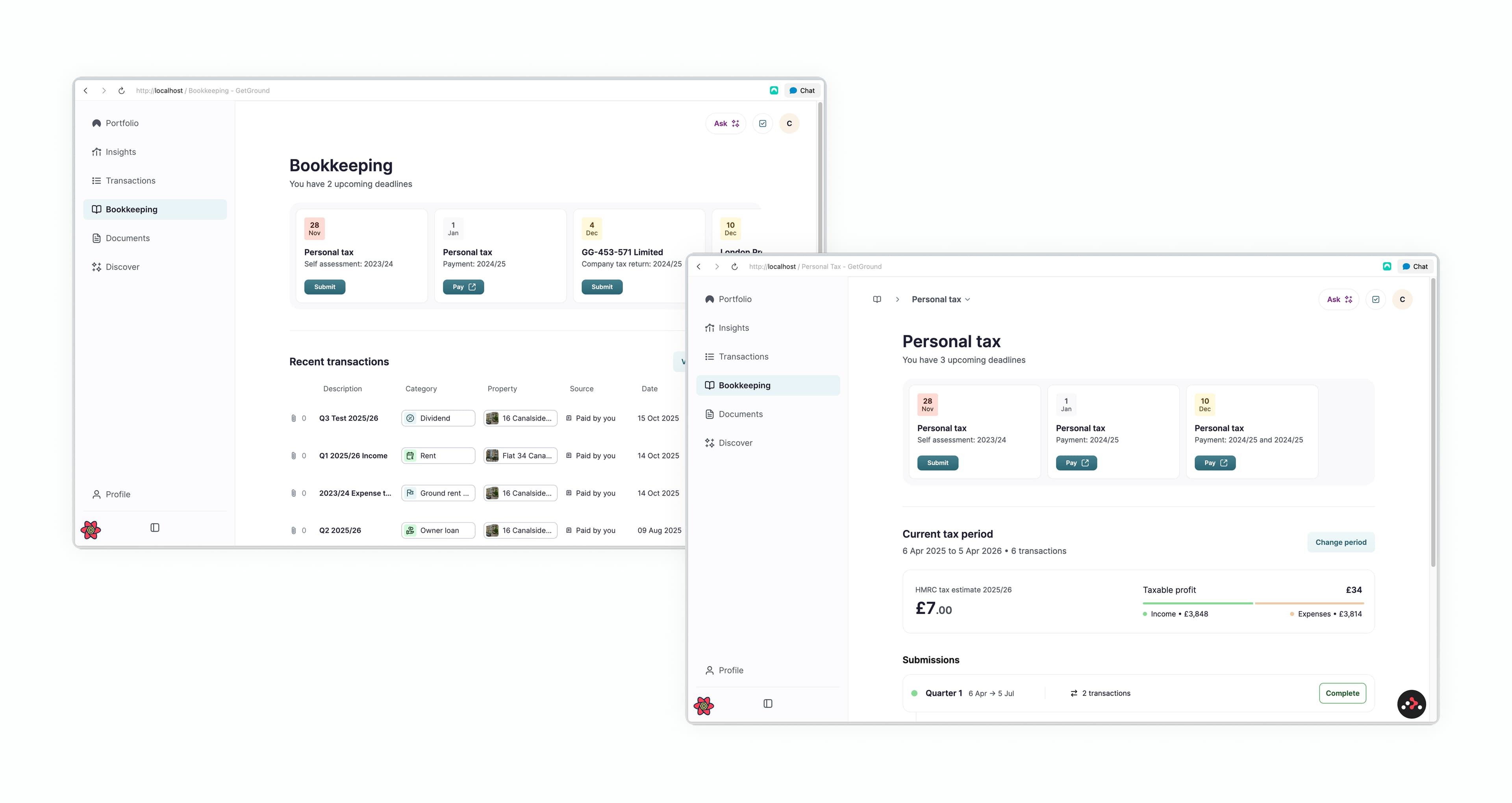Click the GetGround flower logo at sidebar bottom
The height and width of the screenshot is (803, 1512).
point(704,705)
